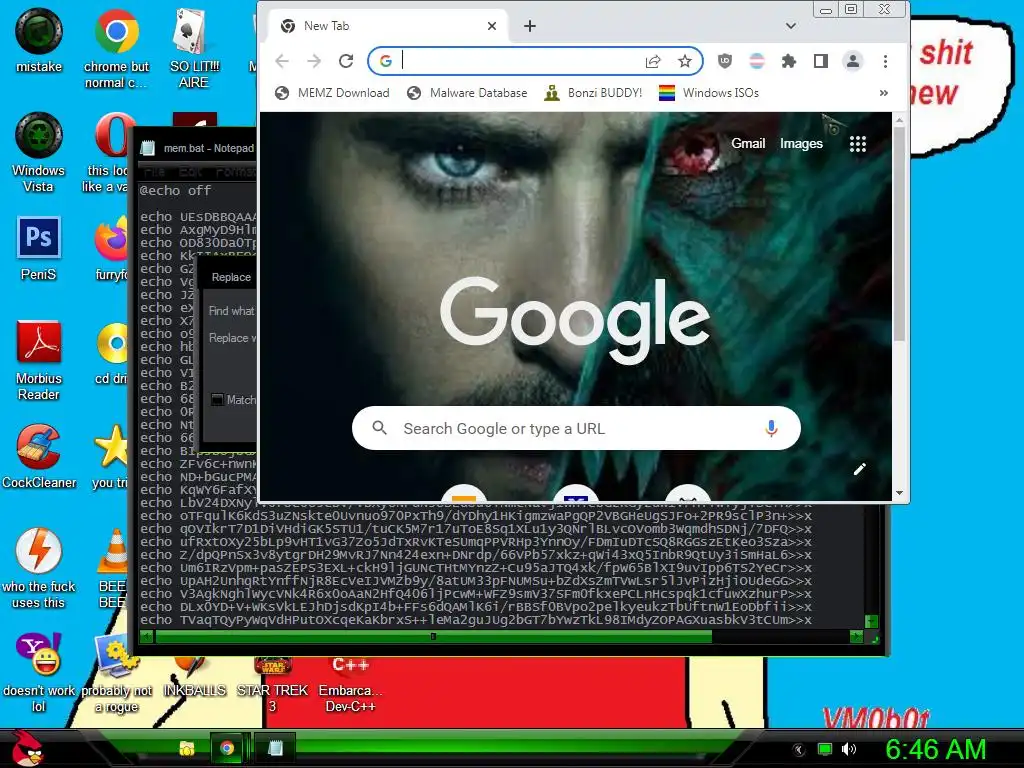Image resolution: width=1024 pixels, height=768 pixels.
Task: Open a new tab with the plus button
Action: pyautogui.click(x=530, y=26)
